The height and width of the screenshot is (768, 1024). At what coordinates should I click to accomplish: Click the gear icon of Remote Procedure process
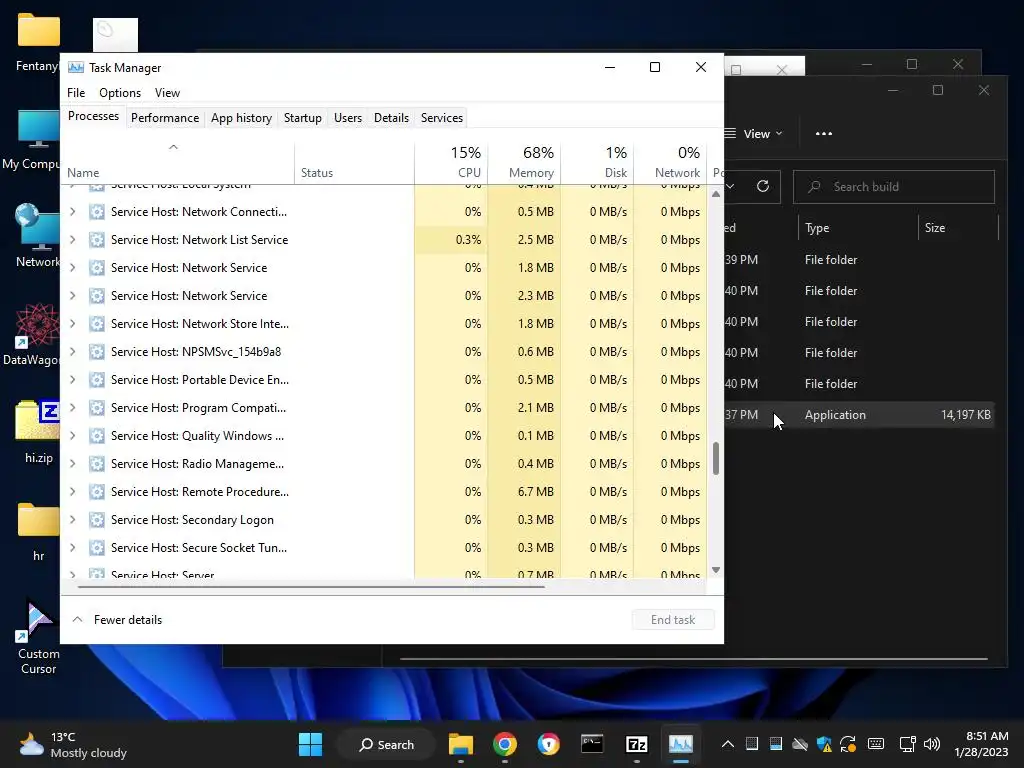97,492
